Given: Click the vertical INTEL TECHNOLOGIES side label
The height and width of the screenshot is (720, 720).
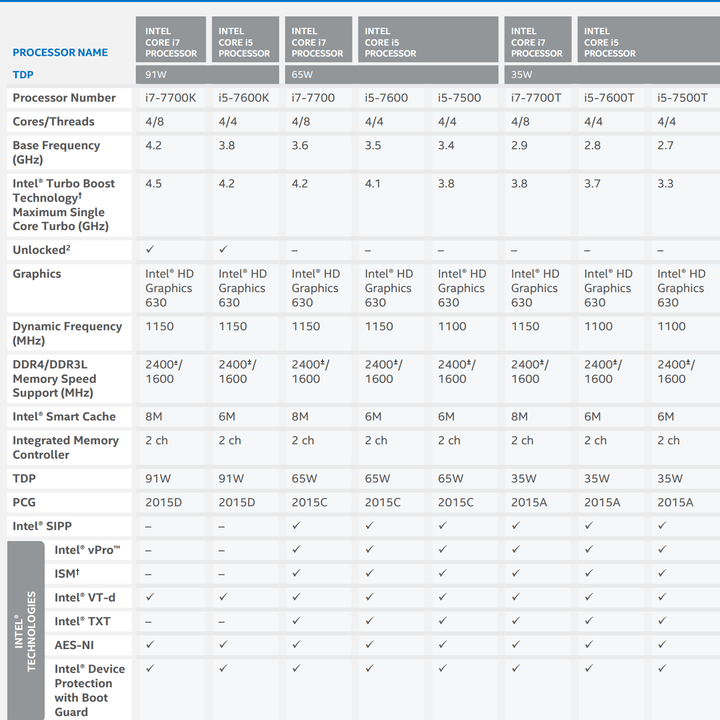Looking at the screenshot, I should point(26,631).
